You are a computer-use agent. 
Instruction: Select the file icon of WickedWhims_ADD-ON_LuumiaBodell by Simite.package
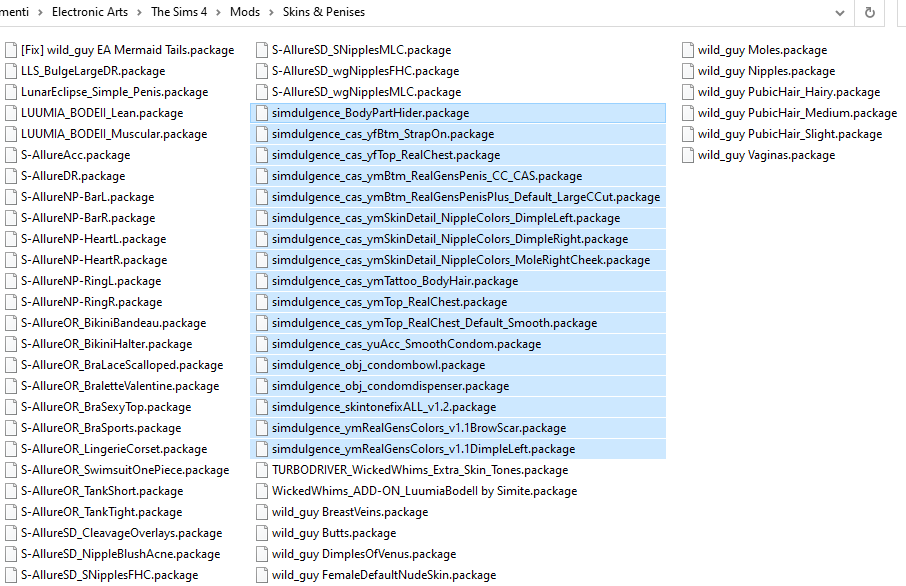262,491
